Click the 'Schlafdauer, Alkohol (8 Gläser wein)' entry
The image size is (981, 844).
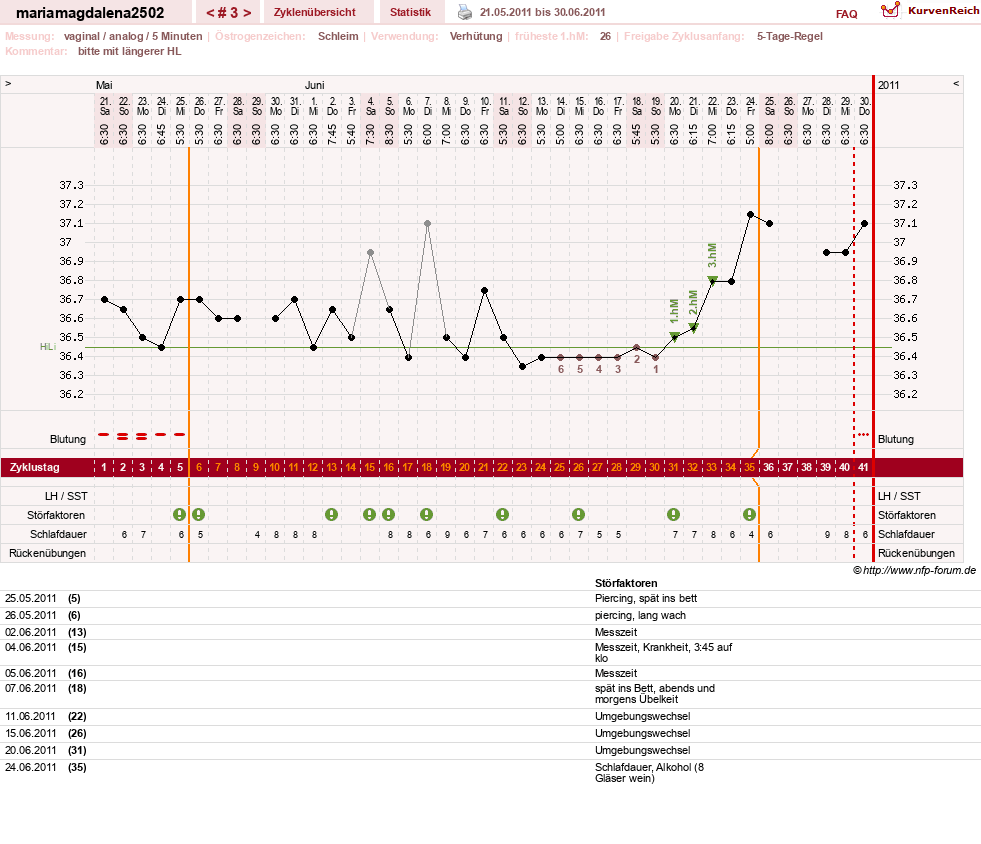[649, 773]
